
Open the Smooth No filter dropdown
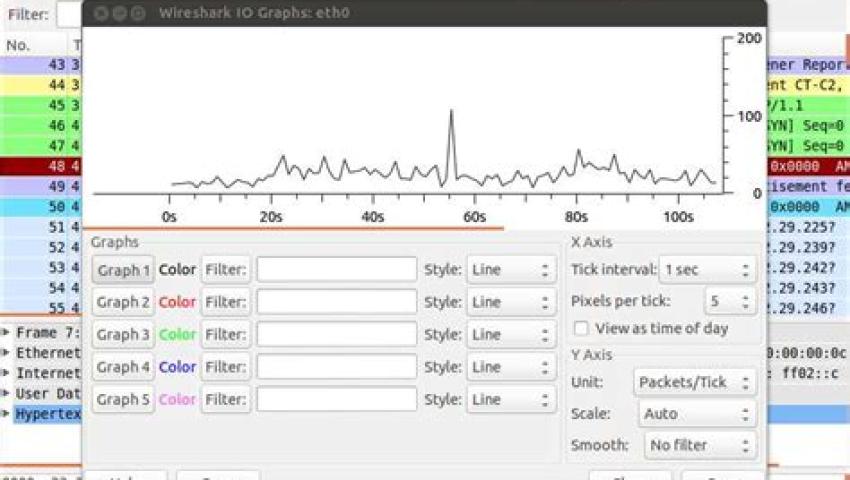[x=700, y=445]
